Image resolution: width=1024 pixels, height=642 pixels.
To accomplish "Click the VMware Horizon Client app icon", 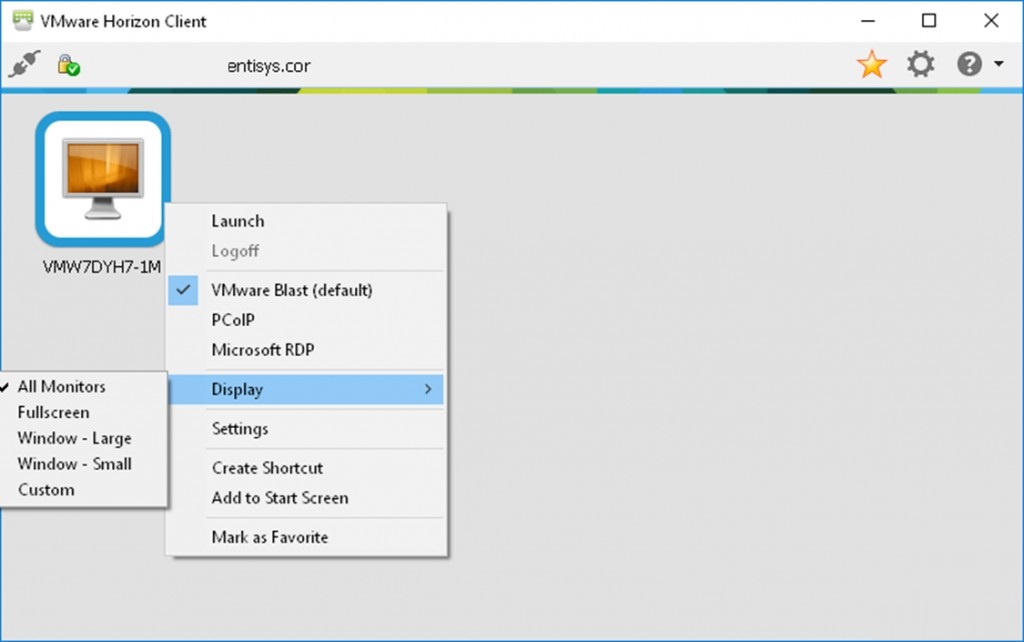I will (23, 21).
